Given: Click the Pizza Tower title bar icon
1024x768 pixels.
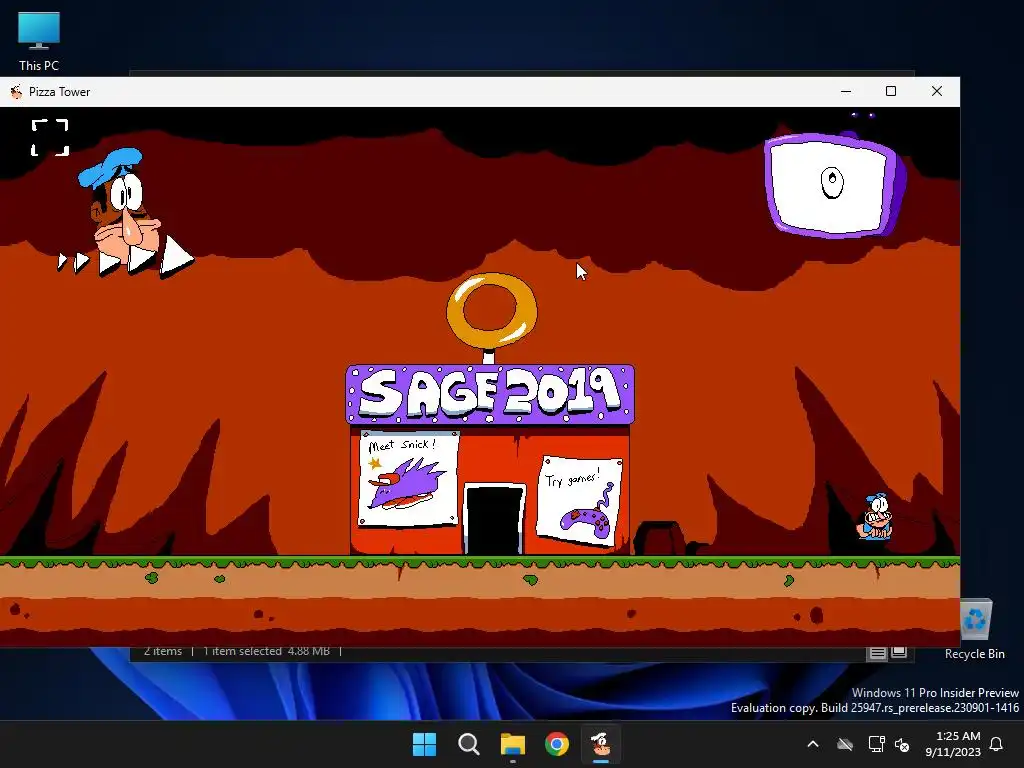Looking at the screenshot, I should tap(16, 92).
